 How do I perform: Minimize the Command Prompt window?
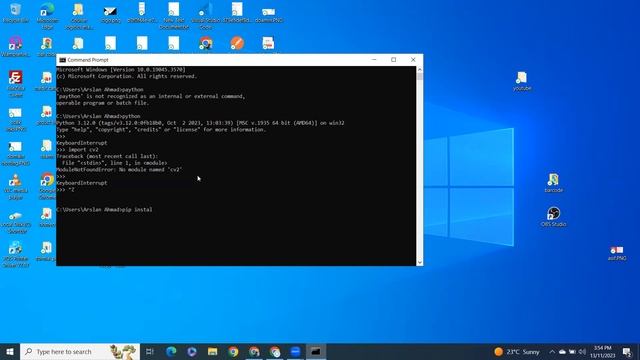(374, 60)
